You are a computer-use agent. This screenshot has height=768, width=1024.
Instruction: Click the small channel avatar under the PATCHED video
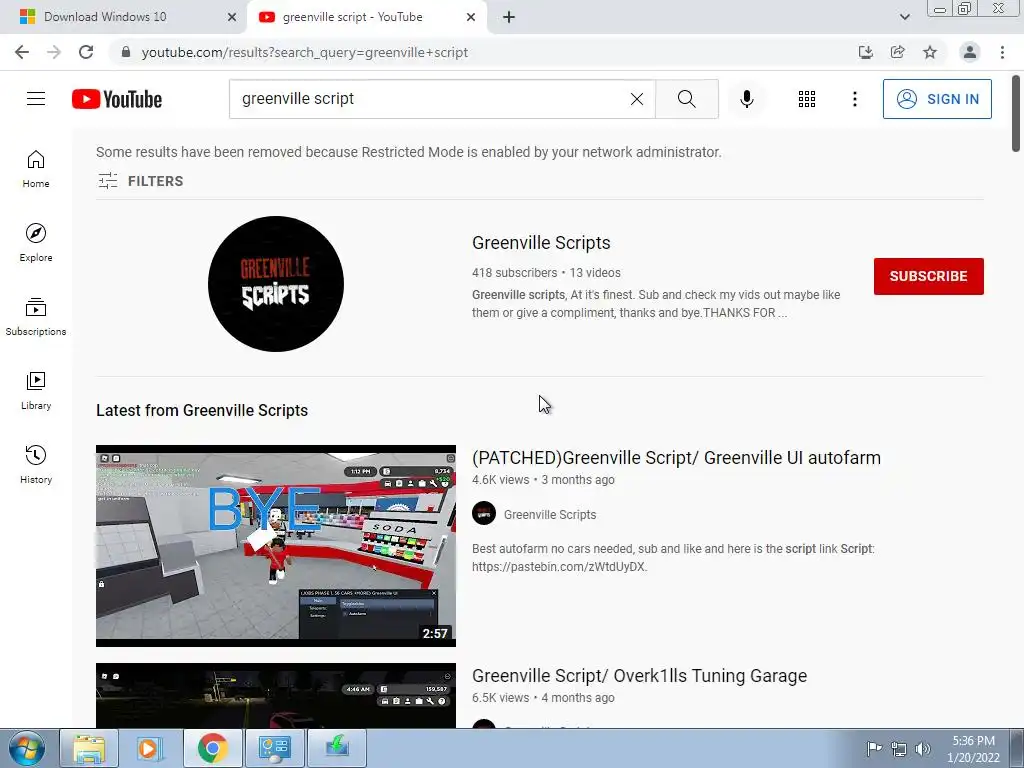point(484,514)
